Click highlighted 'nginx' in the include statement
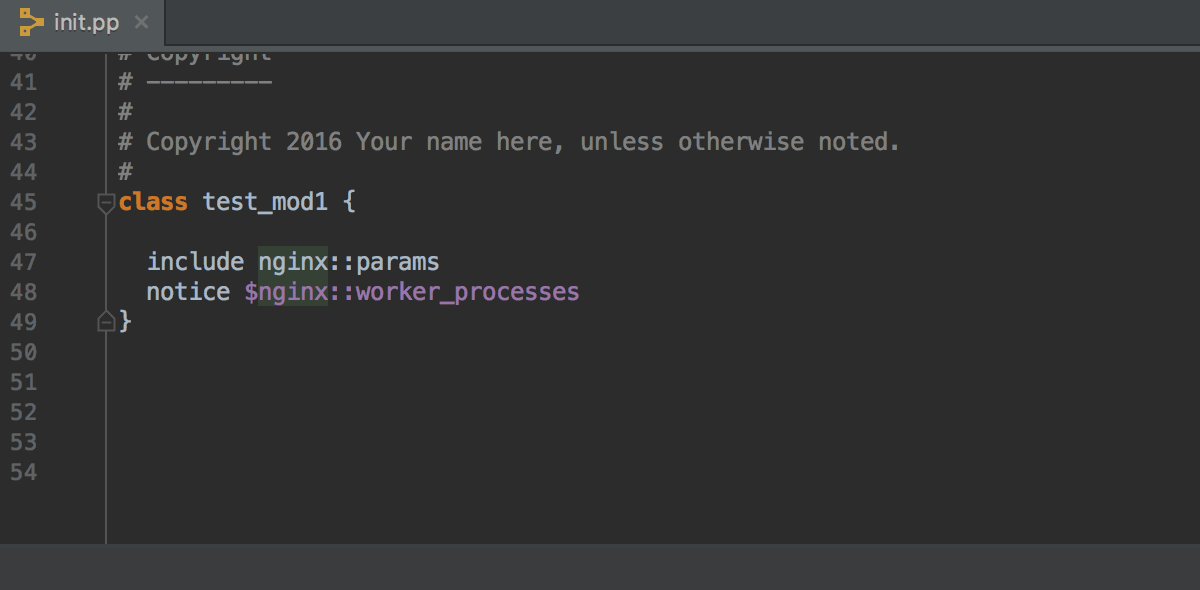 coord(293,262)
